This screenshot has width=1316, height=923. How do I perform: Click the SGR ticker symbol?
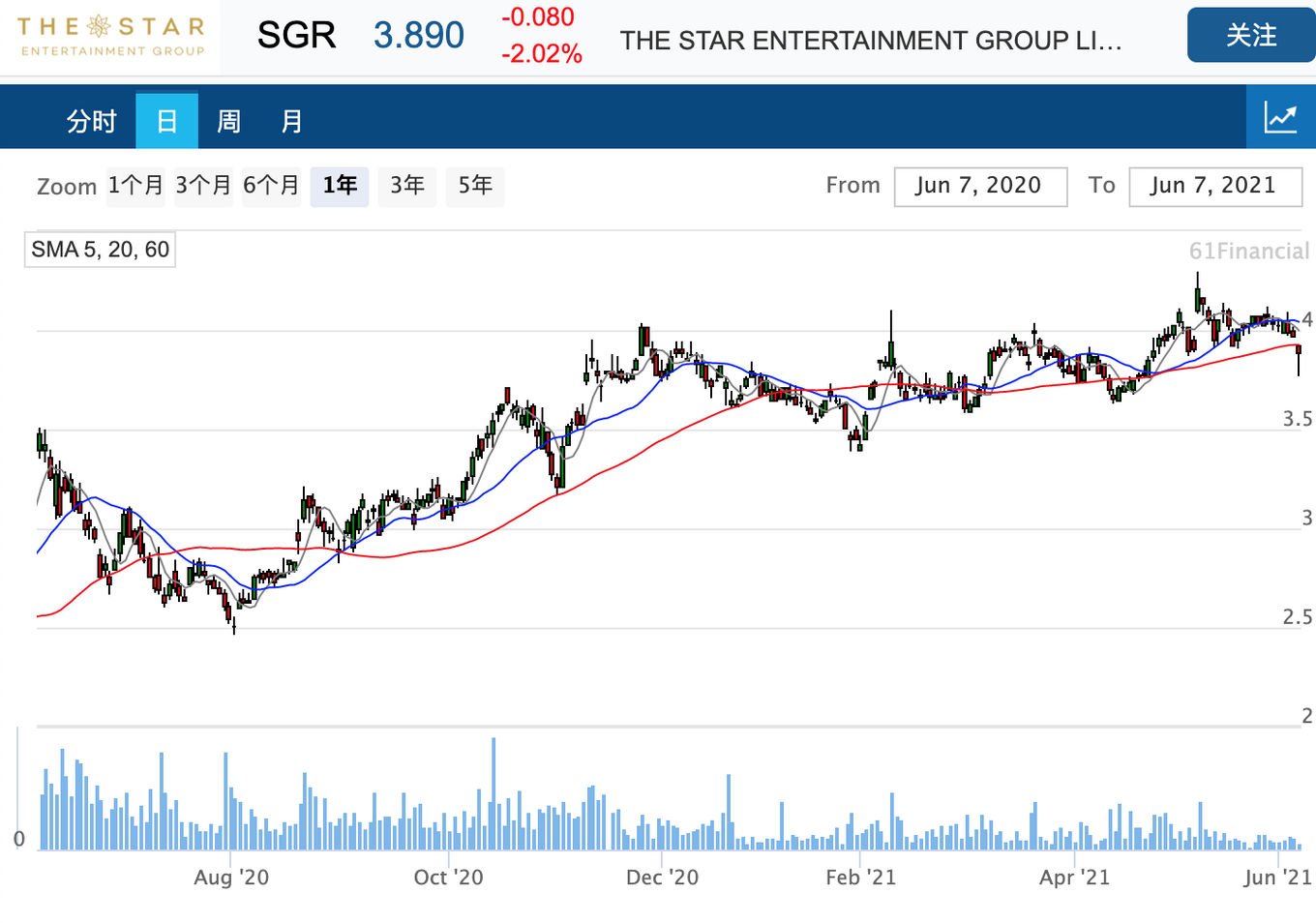[x=296, y=36]
